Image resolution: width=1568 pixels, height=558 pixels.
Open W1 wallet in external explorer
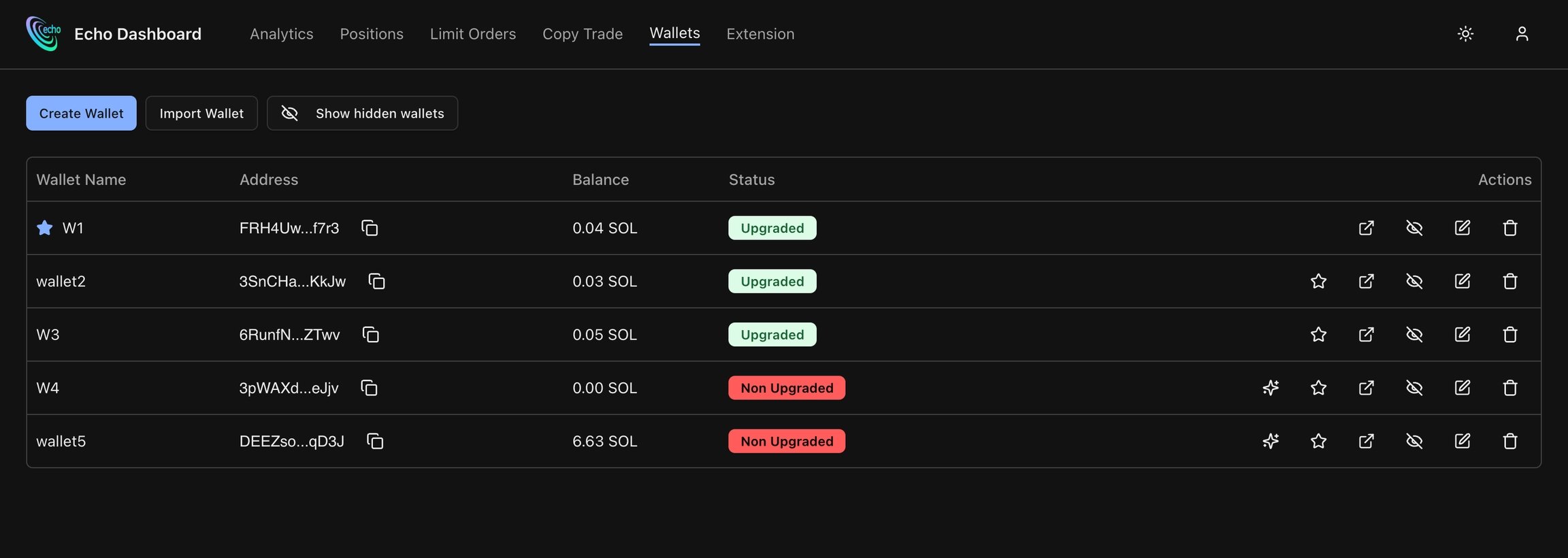(1366, 228)
